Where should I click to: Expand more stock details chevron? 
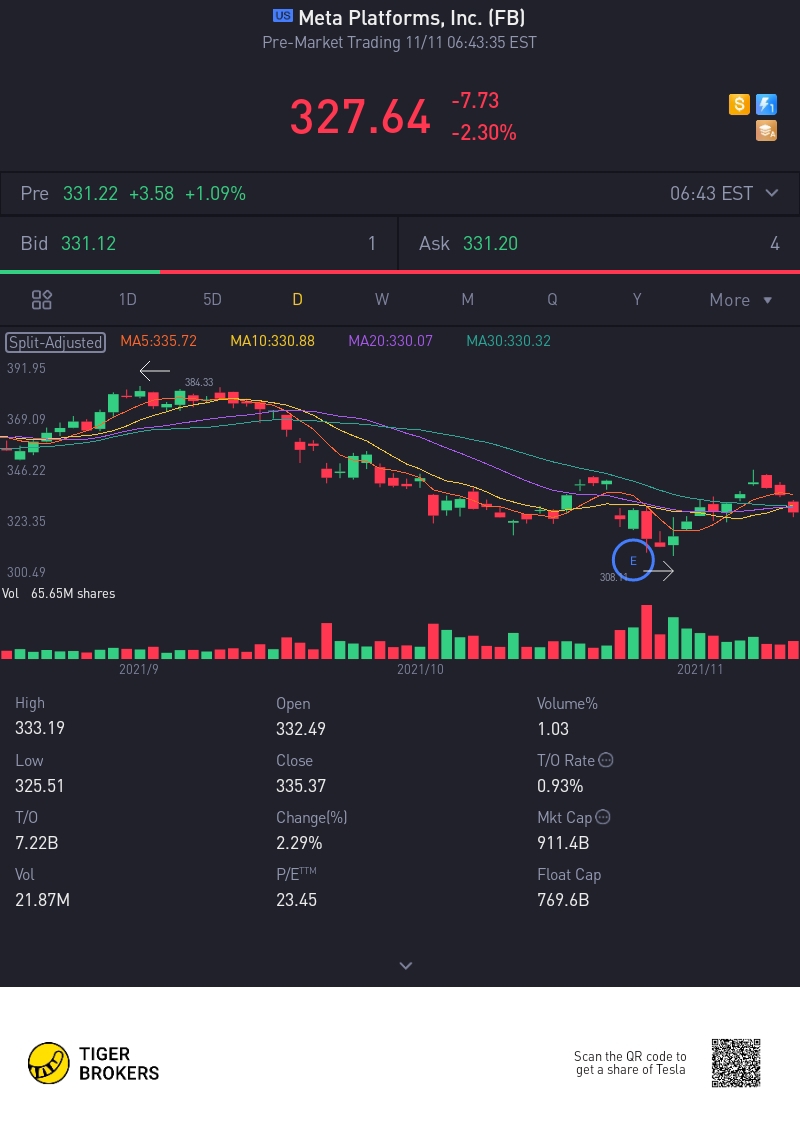point(406,966)
